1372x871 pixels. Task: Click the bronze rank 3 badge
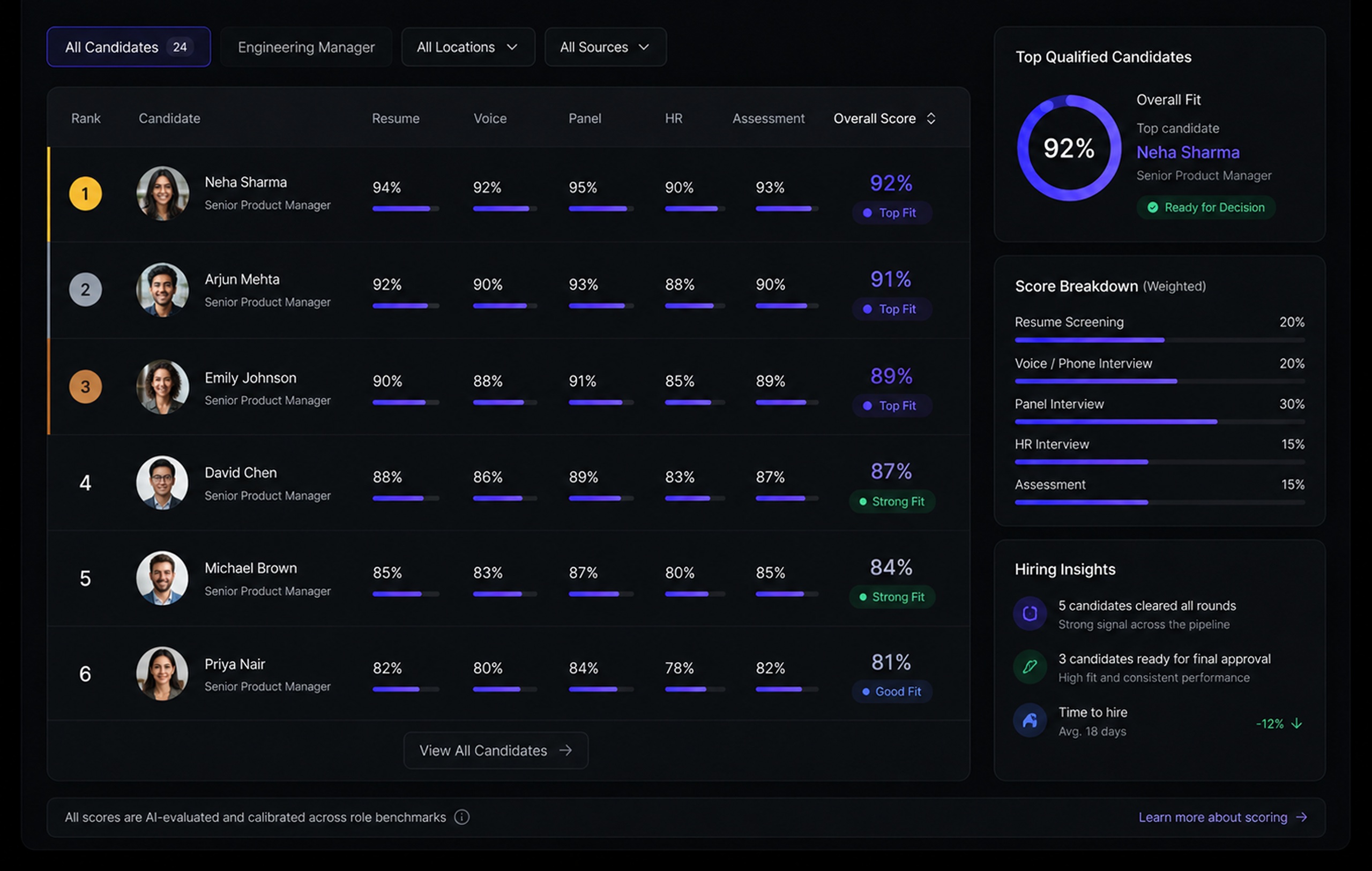pos(85,386)
